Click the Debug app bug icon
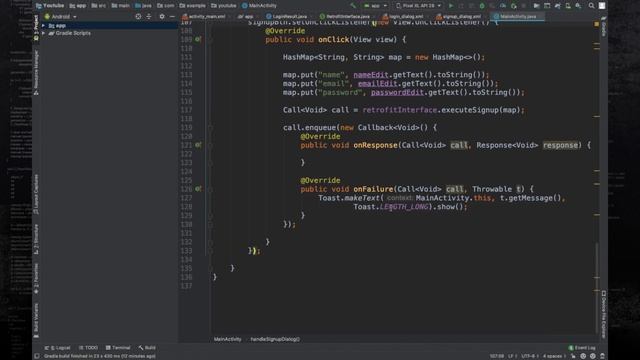 [x=482, y=6]
